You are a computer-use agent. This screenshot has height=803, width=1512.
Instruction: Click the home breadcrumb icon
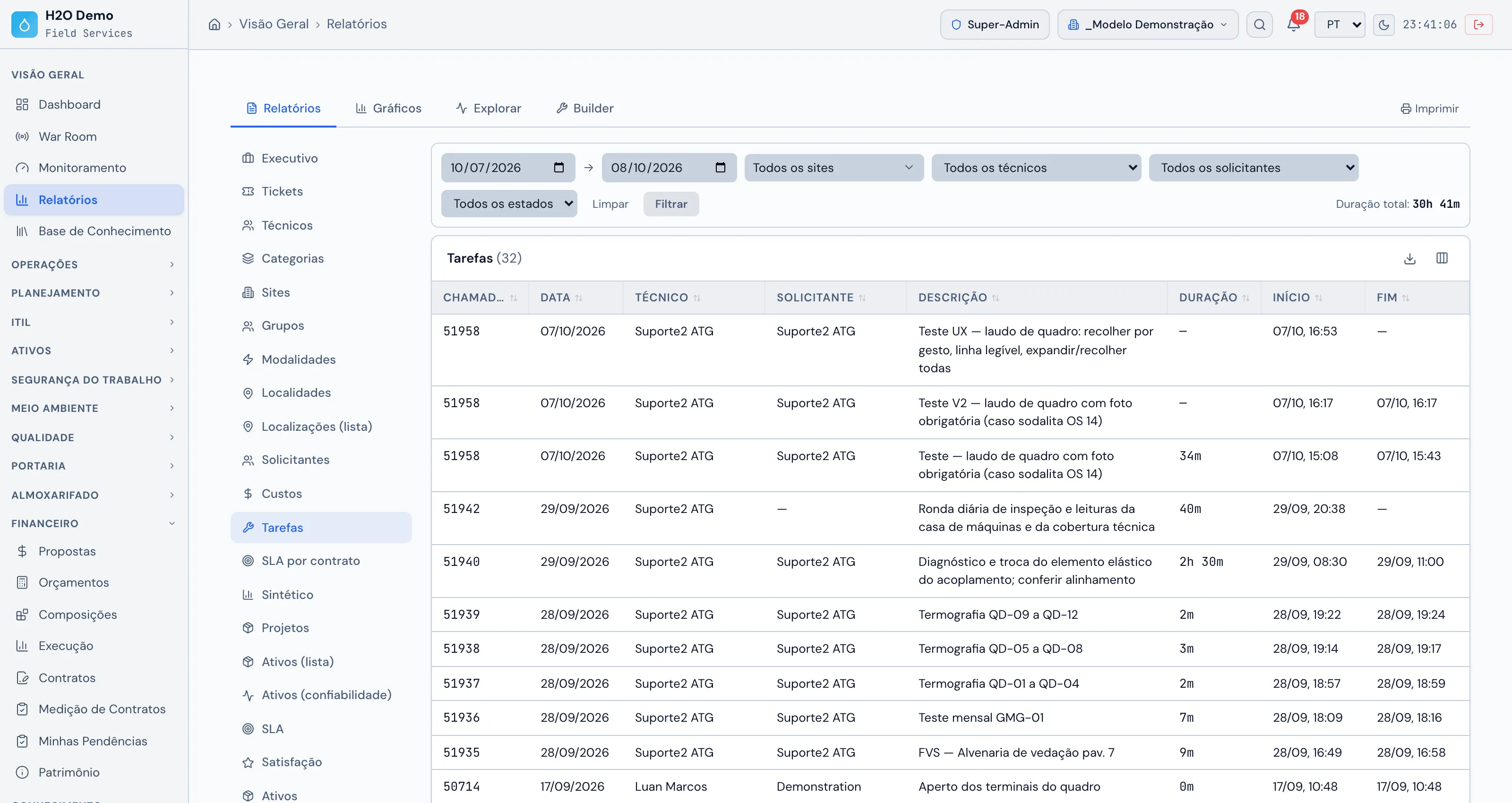(x=214, y=24)
